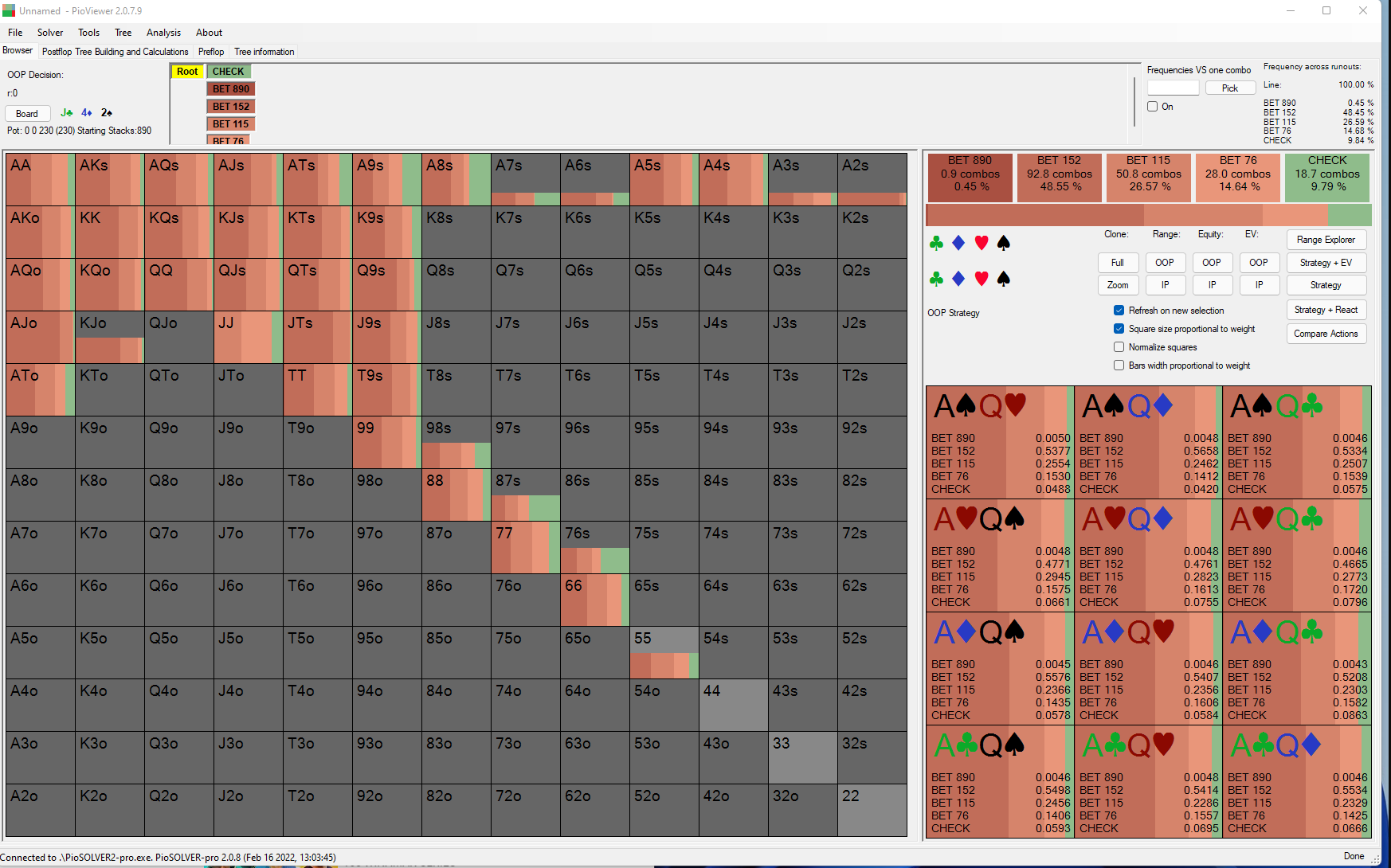Click the A♦Q♣ combo strategy cell
The image size is (1391, 868).
[x=1297, y=669]
